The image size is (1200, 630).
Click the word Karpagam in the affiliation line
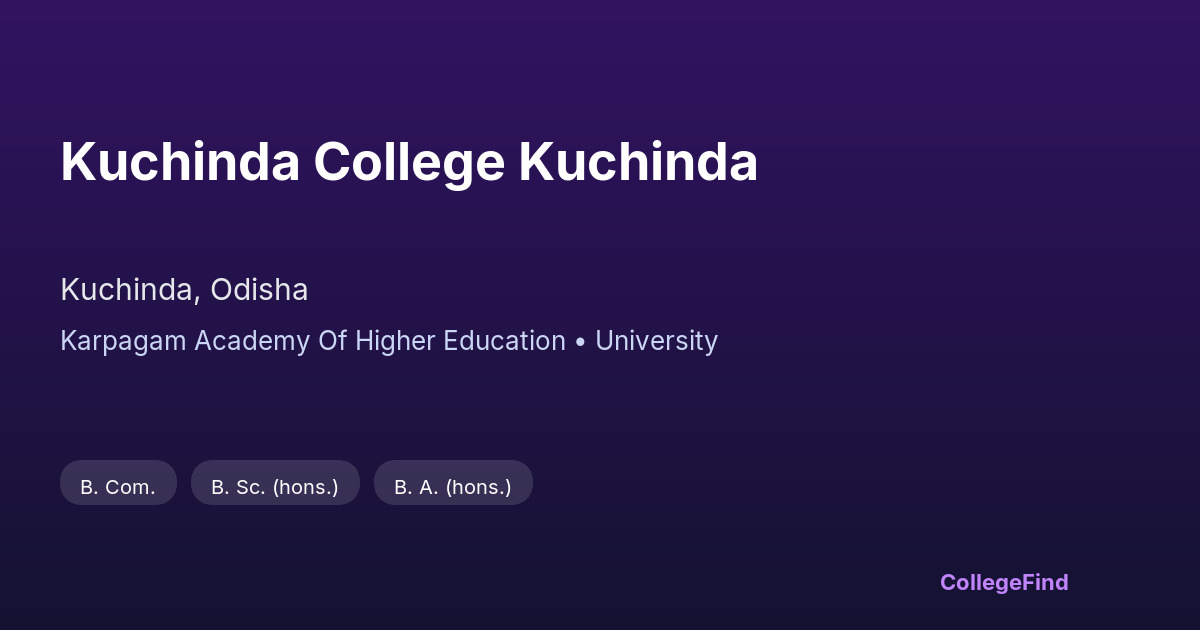pos(124,341)
